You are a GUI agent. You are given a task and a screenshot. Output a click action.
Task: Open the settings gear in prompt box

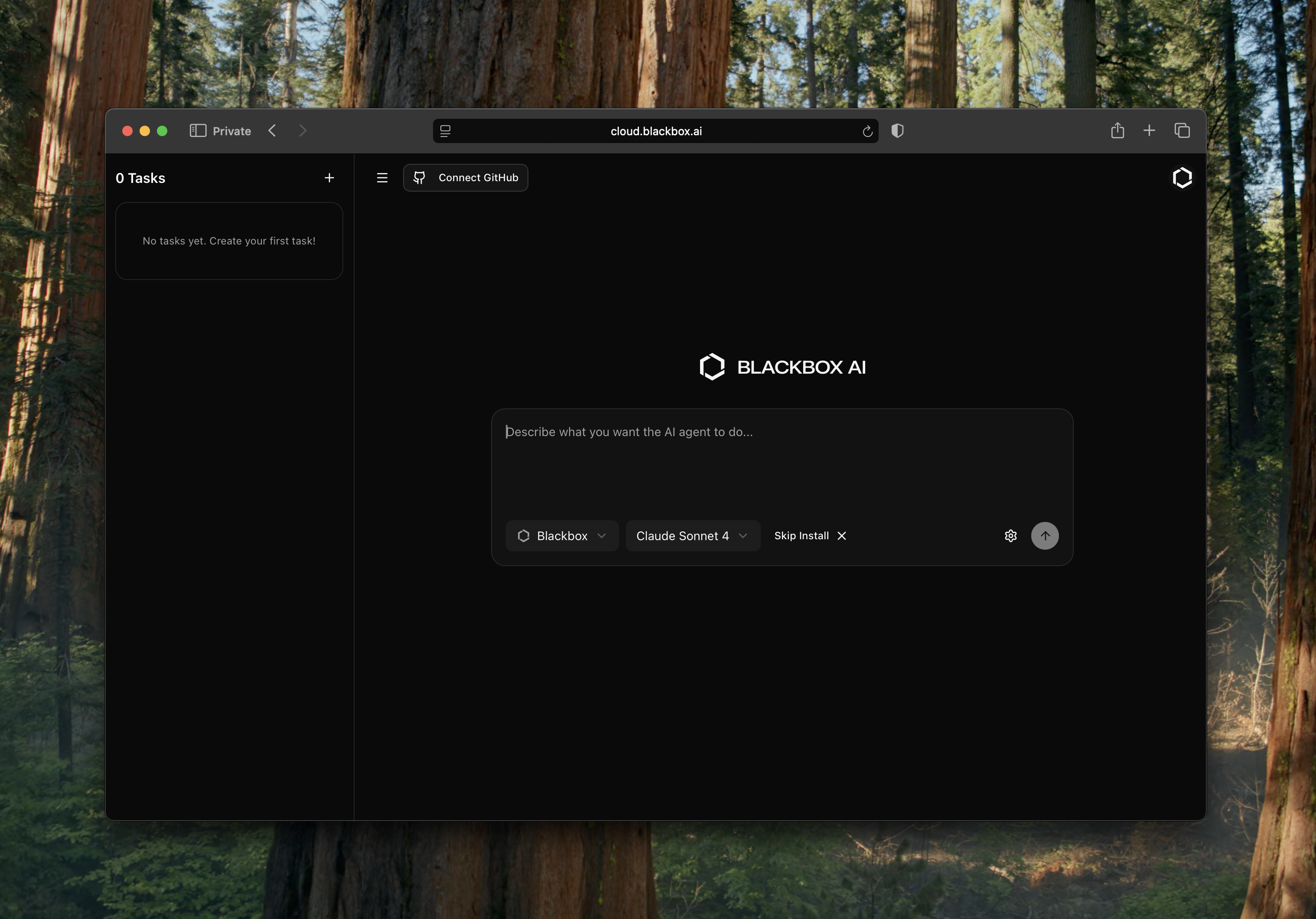[x=1010, y=535]
